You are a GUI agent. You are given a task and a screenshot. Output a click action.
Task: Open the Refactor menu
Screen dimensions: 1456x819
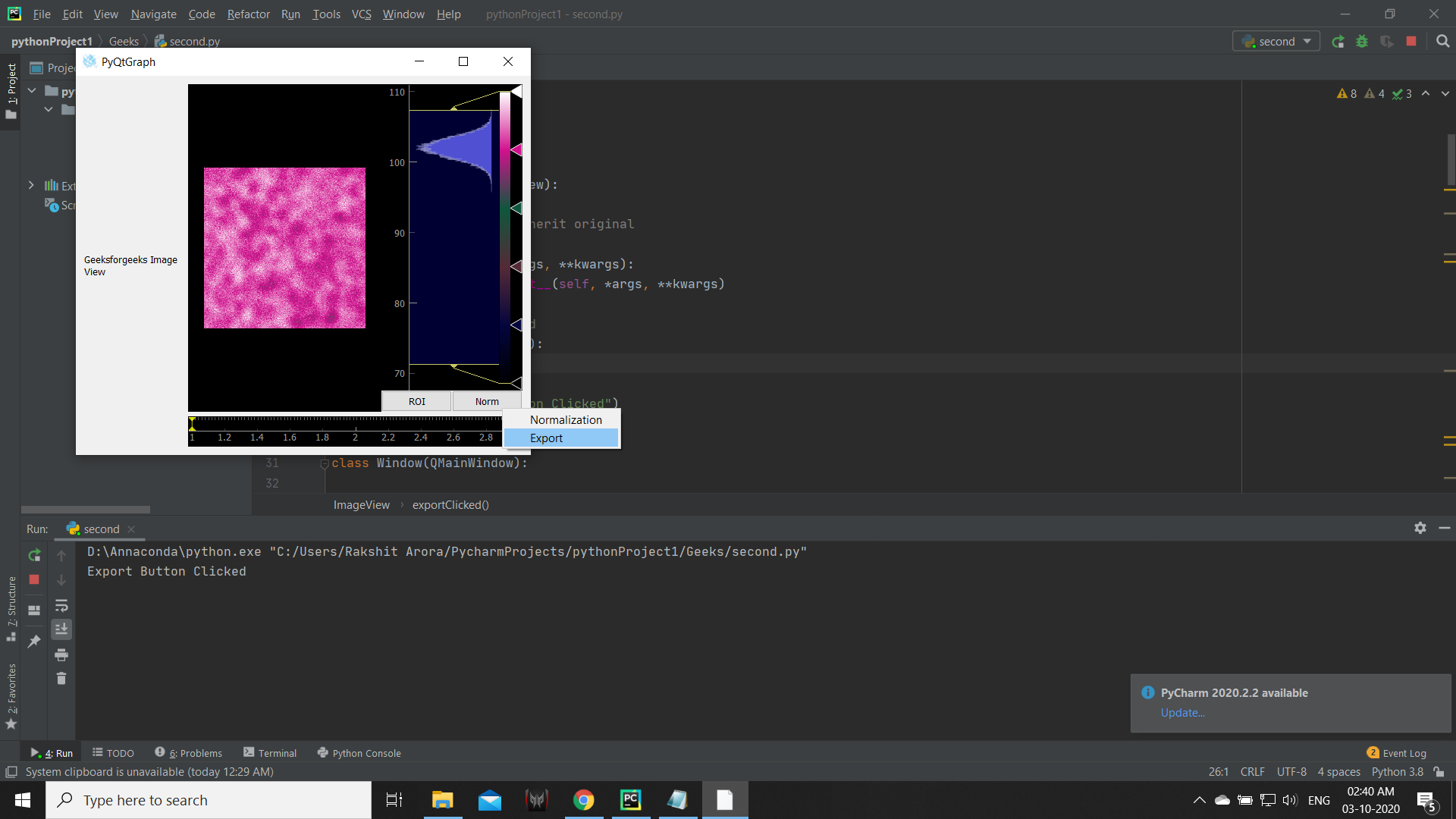pos(248,14)
